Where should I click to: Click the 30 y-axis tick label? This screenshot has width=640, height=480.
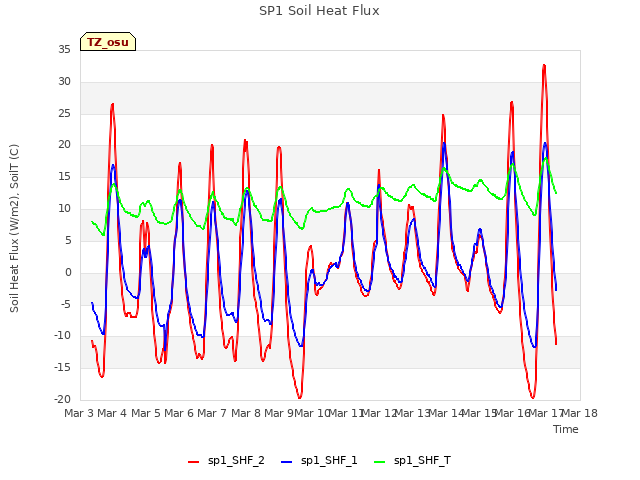(x=64, y=82)
